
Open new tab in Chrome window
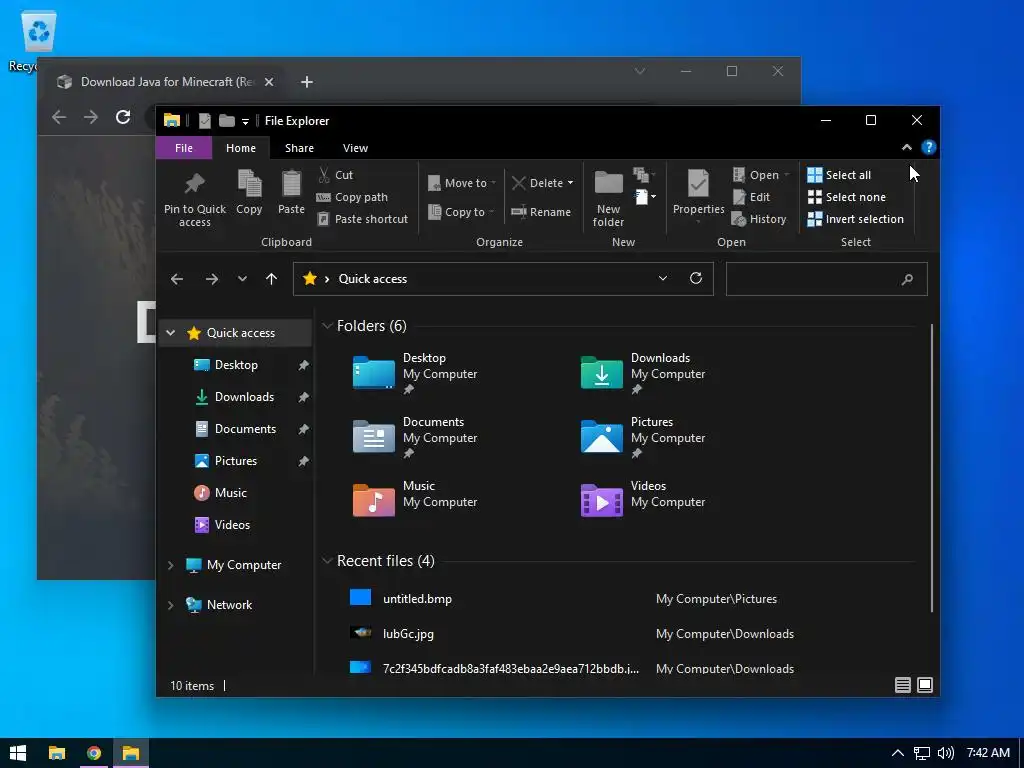[307, 82]
